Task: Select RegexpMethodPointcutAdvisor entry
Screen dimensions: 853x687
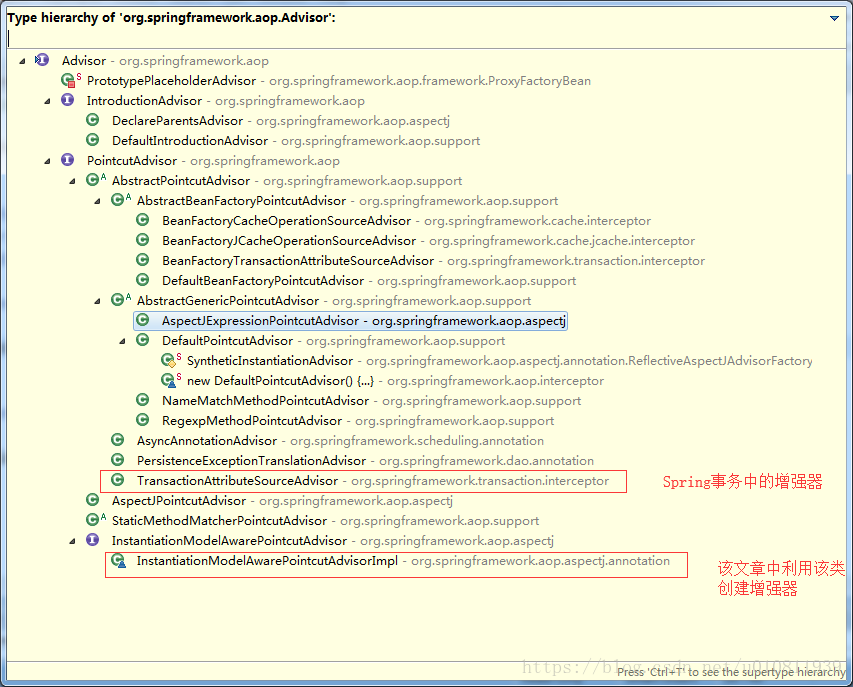Action: 358,421
